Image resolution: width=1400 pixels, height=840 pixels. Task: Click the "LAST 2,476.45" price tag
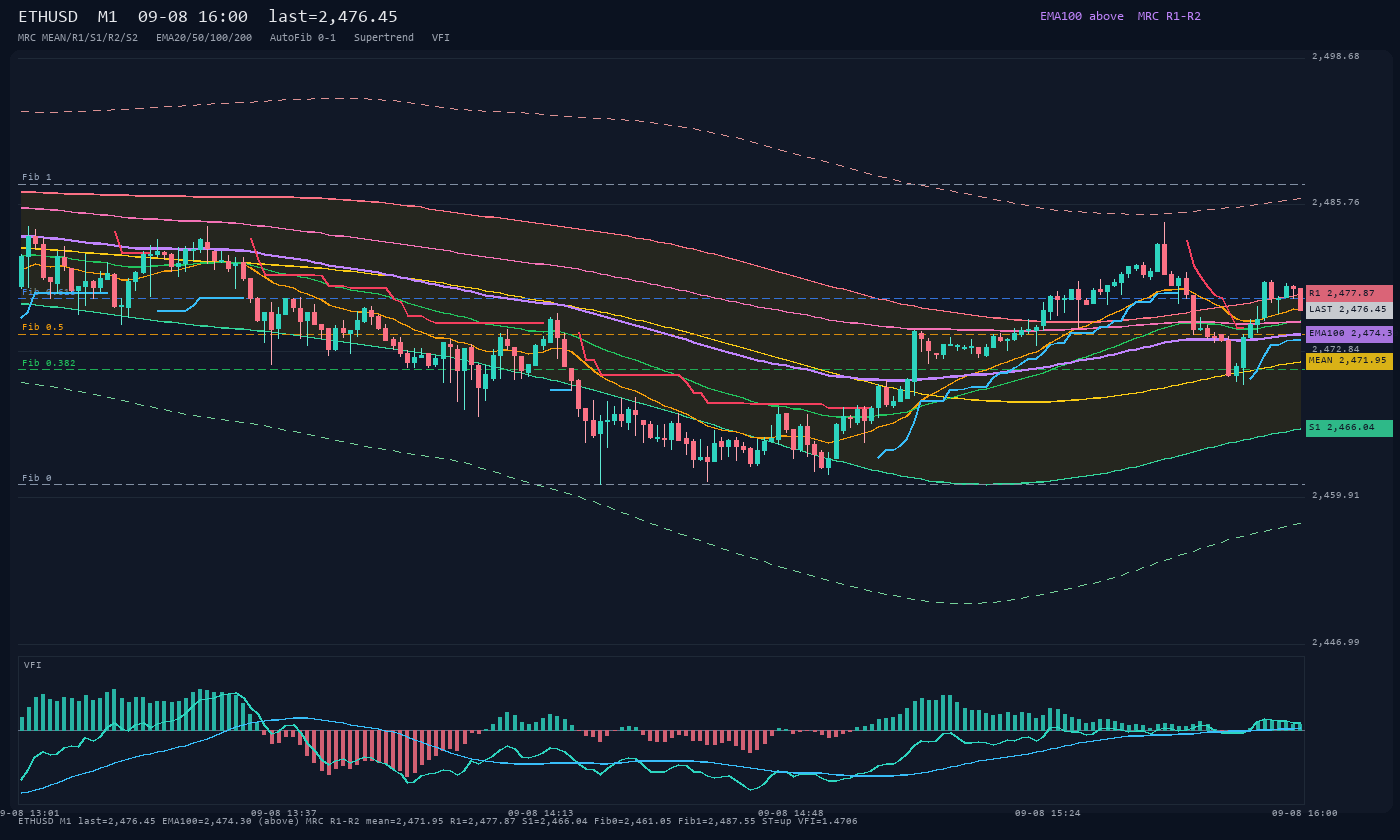[1349, 310]
